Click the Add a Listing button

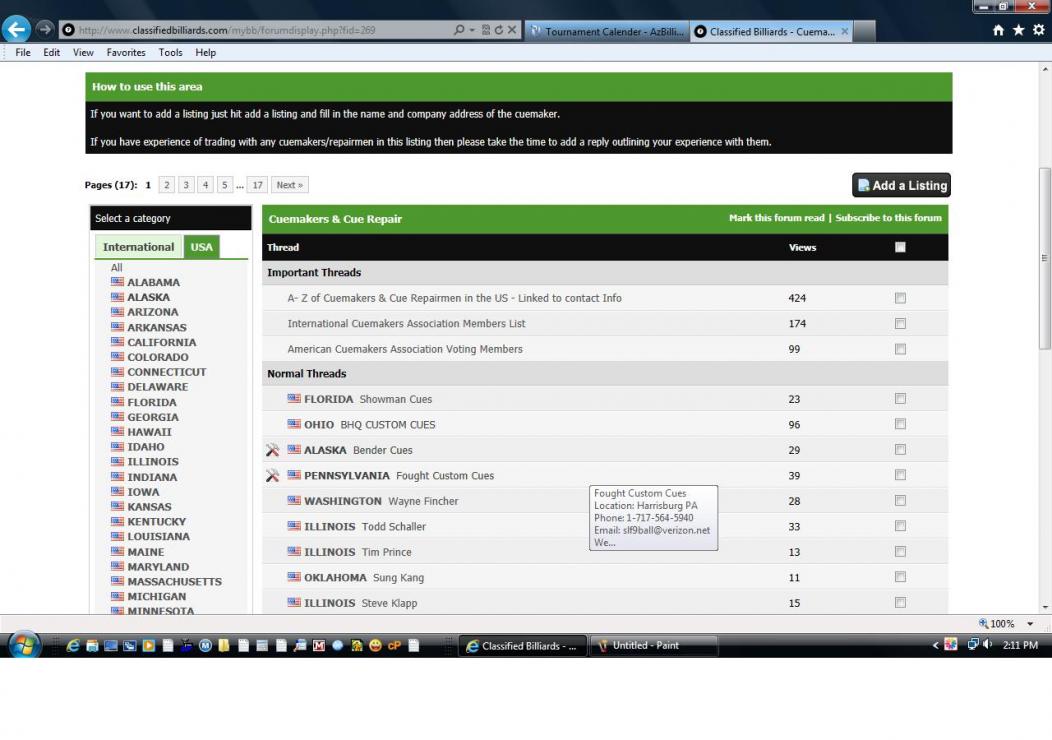pos(901,185)
